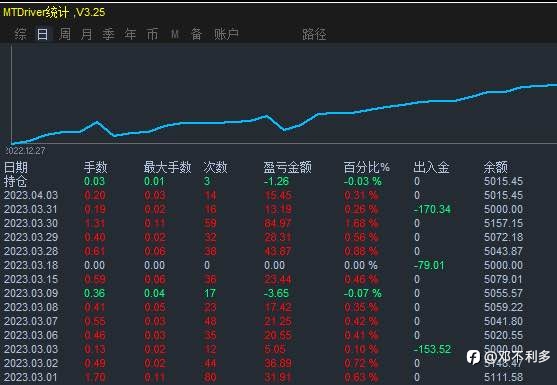Screen dimensions: 557x385
Task: Select the 2023.03.29 date row
Action: pos(31,237)
